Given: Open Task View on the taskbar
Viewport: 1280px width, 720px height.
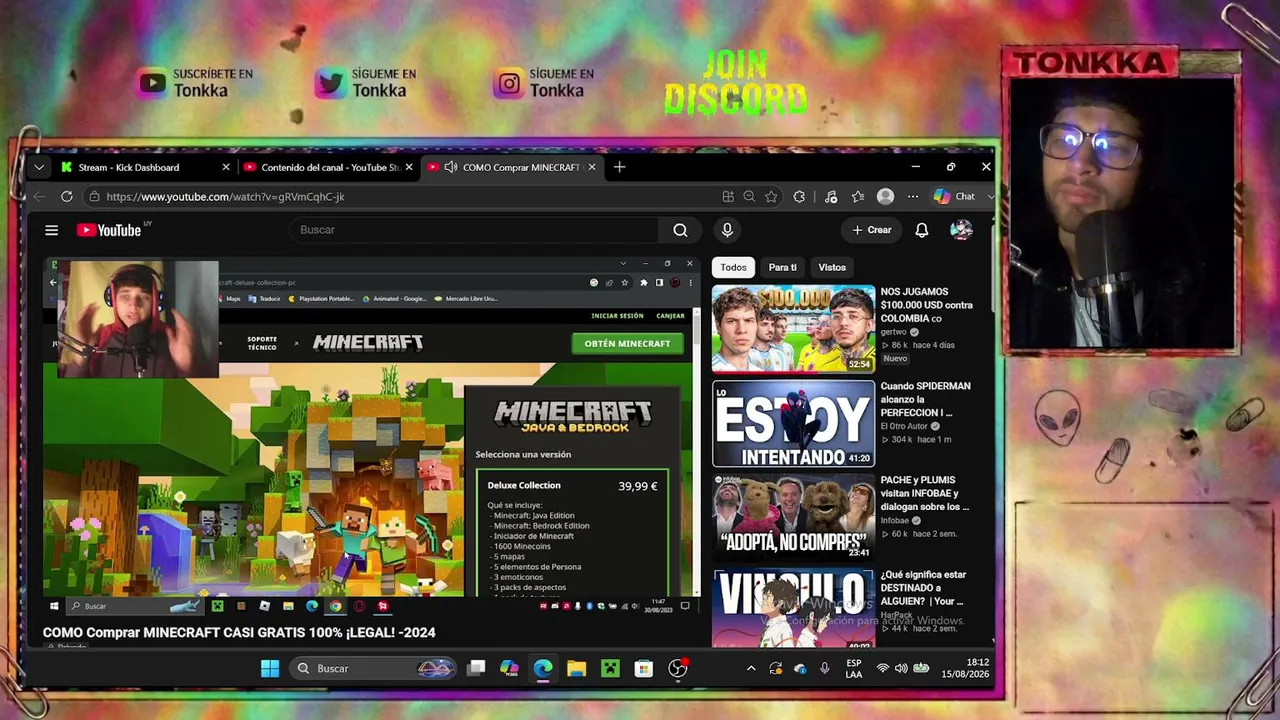Looking at the screenshot, I should [x=476, y=668].
